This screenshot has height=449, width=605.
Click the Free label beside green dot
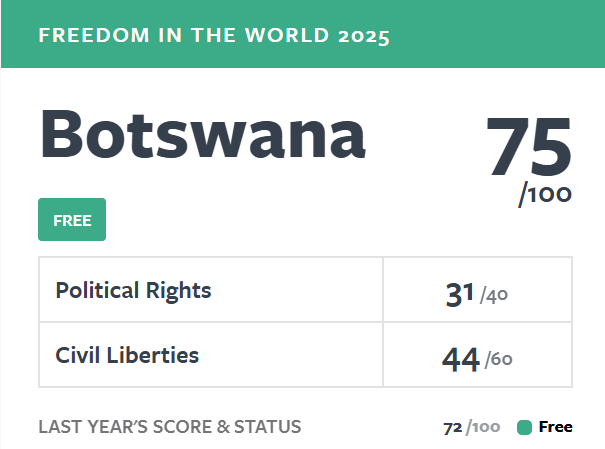[x=555, y=427]
